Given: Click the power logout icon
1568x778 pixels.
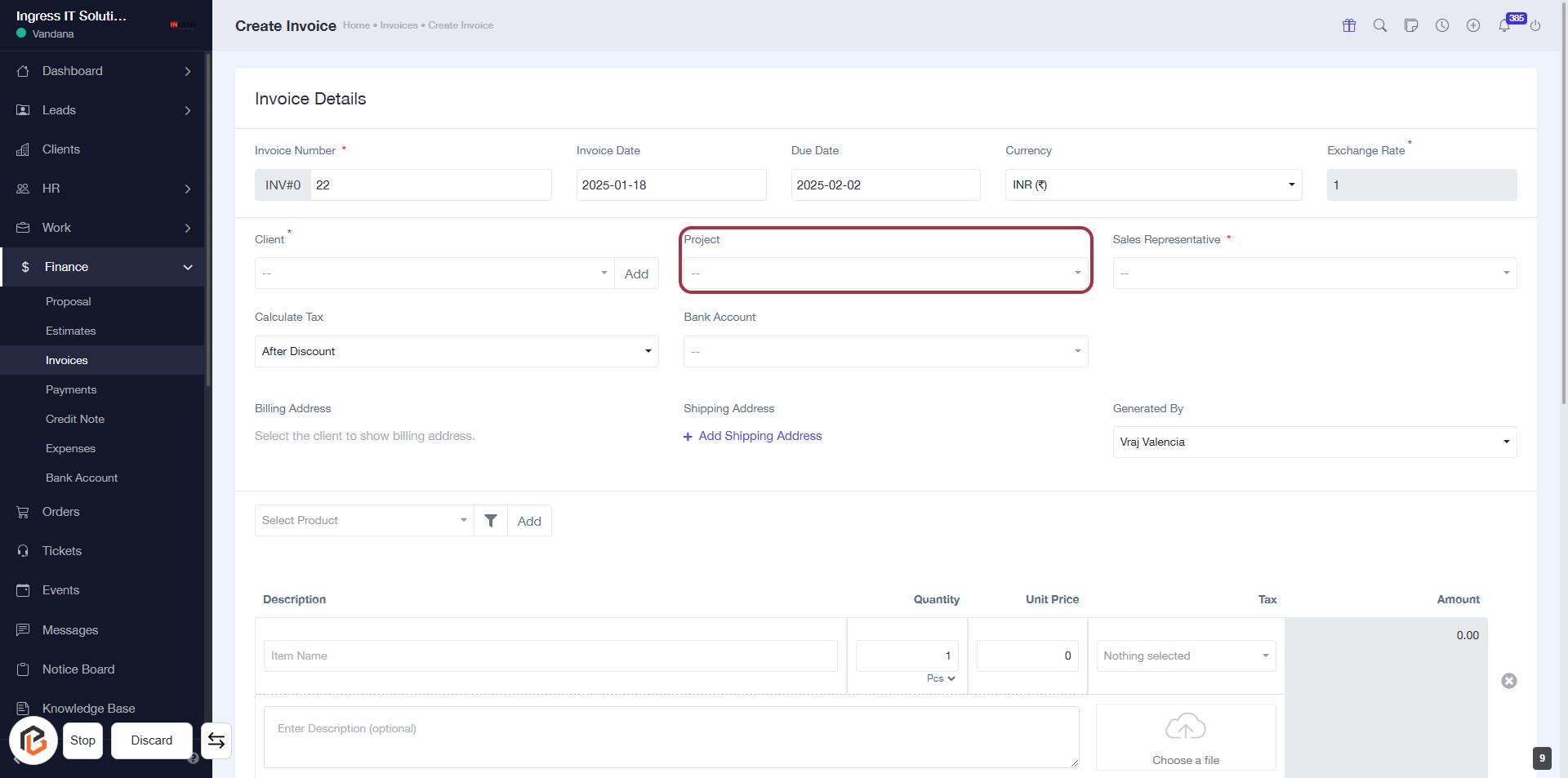Looking at the screenshot, I should (1535, 25).
